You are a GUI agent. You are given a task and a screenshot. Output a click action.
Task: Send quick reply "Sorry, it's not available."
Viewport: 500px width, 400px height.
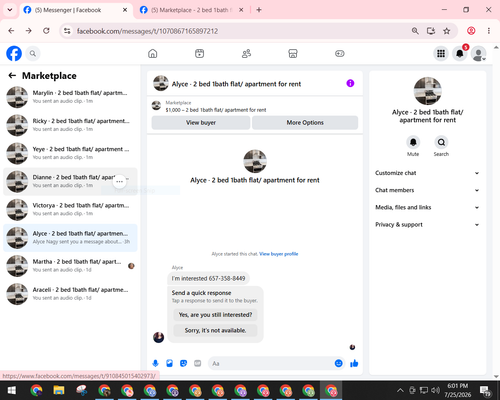pos(215,330)
